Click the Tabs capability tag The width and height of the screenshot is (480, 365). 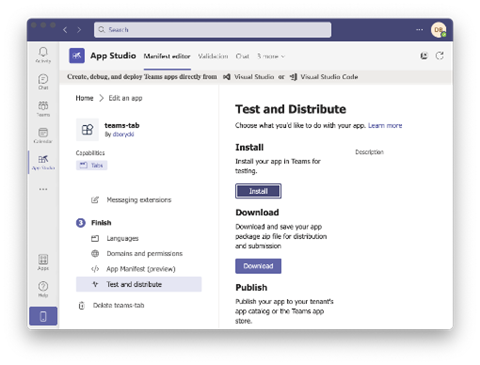coord(92,165)
